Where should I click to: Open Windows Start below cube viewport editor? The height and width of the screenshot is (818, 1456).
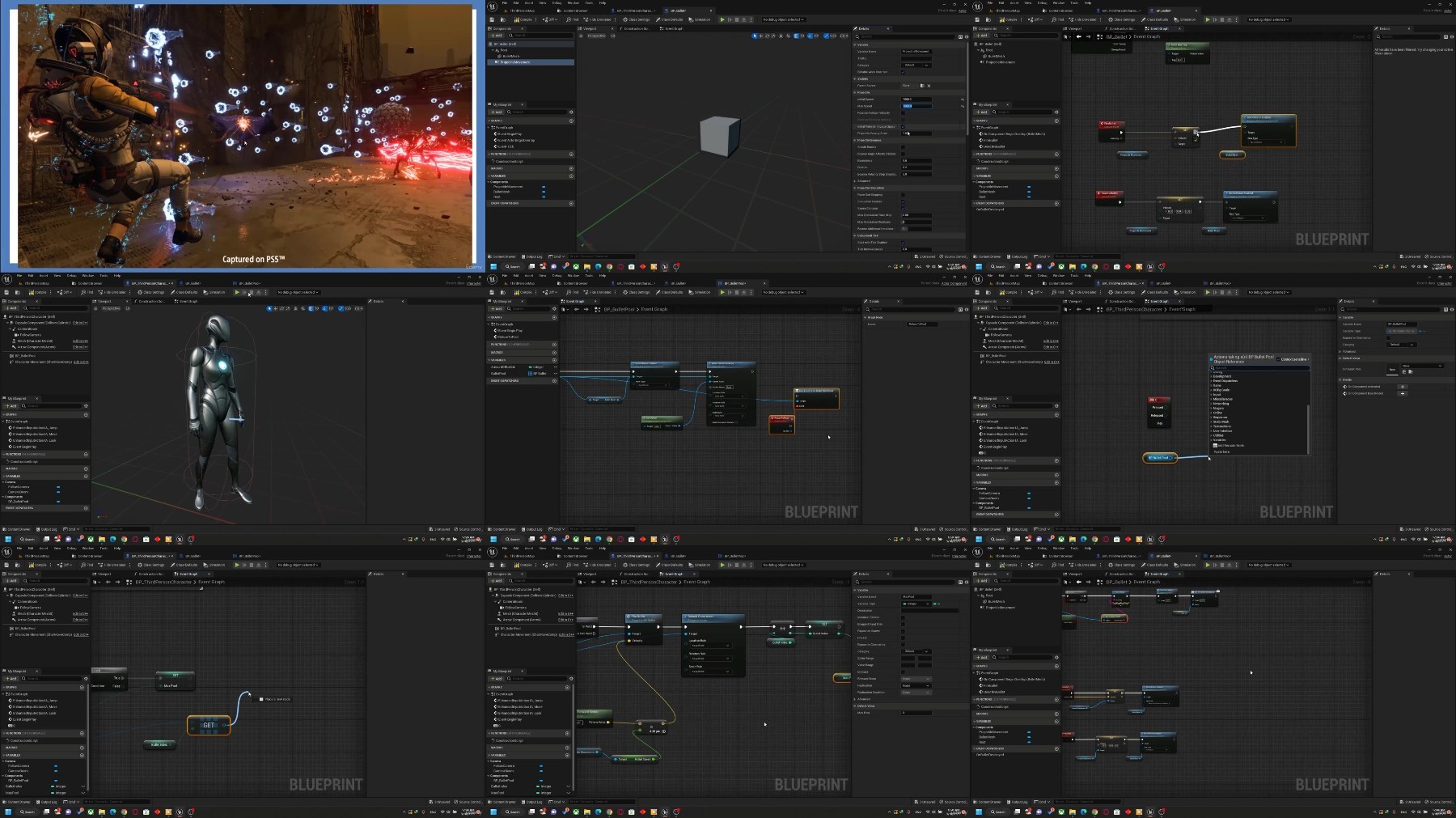coord(493,266)
